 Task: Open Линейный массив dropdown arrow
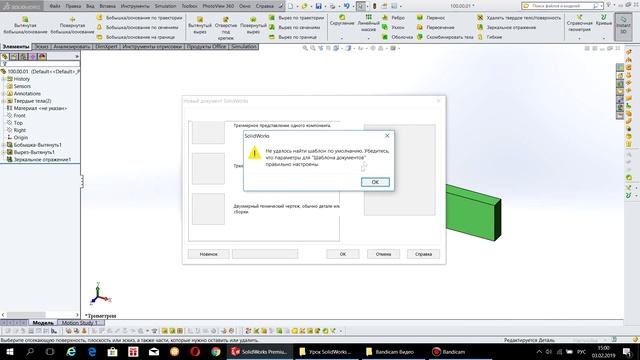coord(368,38)
